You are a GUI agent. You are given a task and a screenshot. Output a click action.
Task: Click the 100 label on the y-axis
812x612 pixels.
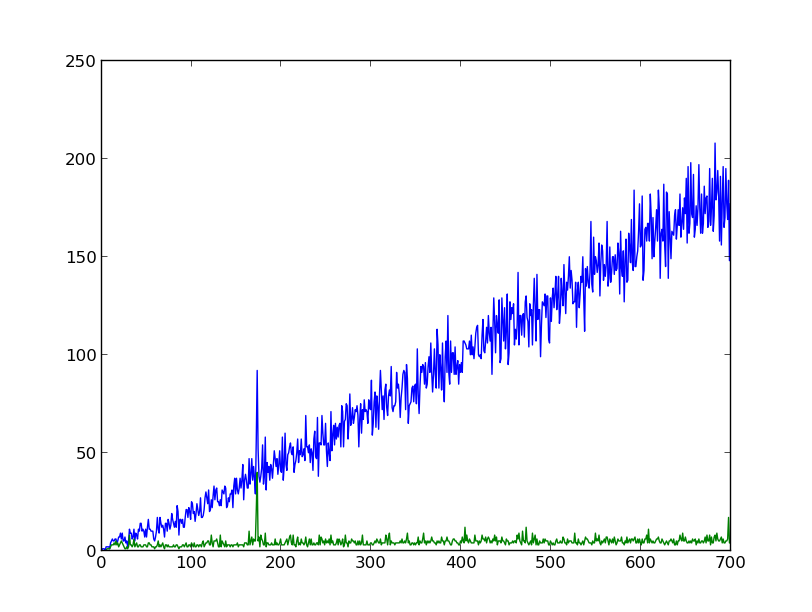[80, 352]
